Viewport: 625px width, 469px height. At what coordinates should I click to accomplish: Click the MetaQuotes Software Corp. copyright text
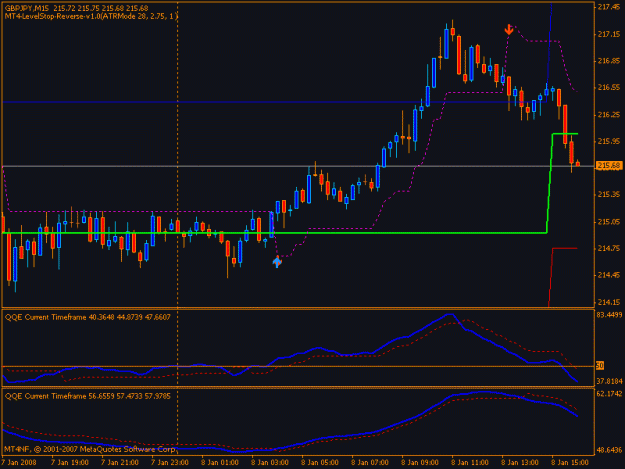click(90, 449)
